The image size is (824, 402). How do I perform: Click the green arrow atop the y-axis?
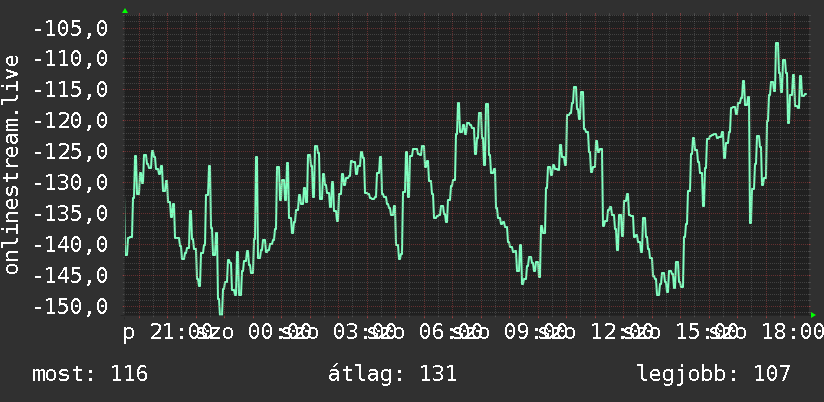(125, 11)
